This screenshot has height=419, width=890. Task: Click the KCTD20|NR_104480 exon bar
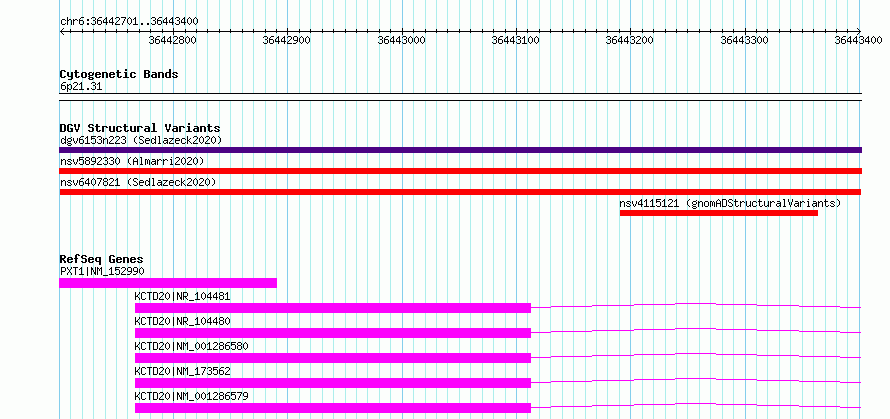(333, 333)
